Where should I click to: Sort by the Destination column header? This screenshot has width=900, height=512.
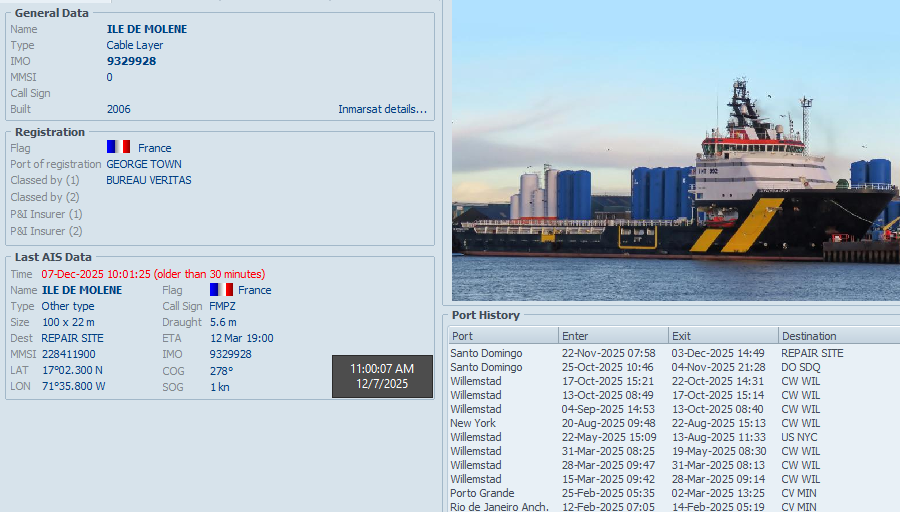coord(839,336)
